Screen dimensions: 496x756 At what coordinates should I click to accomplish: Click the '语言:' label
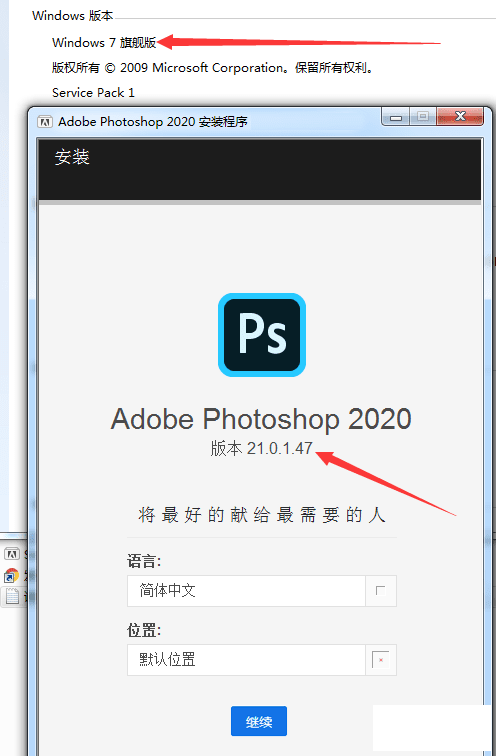(144, 561)
